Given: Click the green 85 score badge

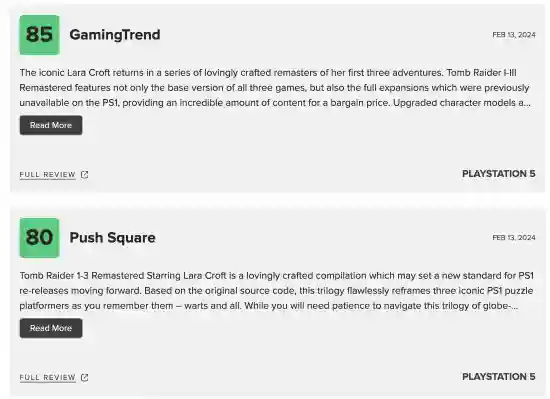Looking at the screenshot, I should point(39,35).
